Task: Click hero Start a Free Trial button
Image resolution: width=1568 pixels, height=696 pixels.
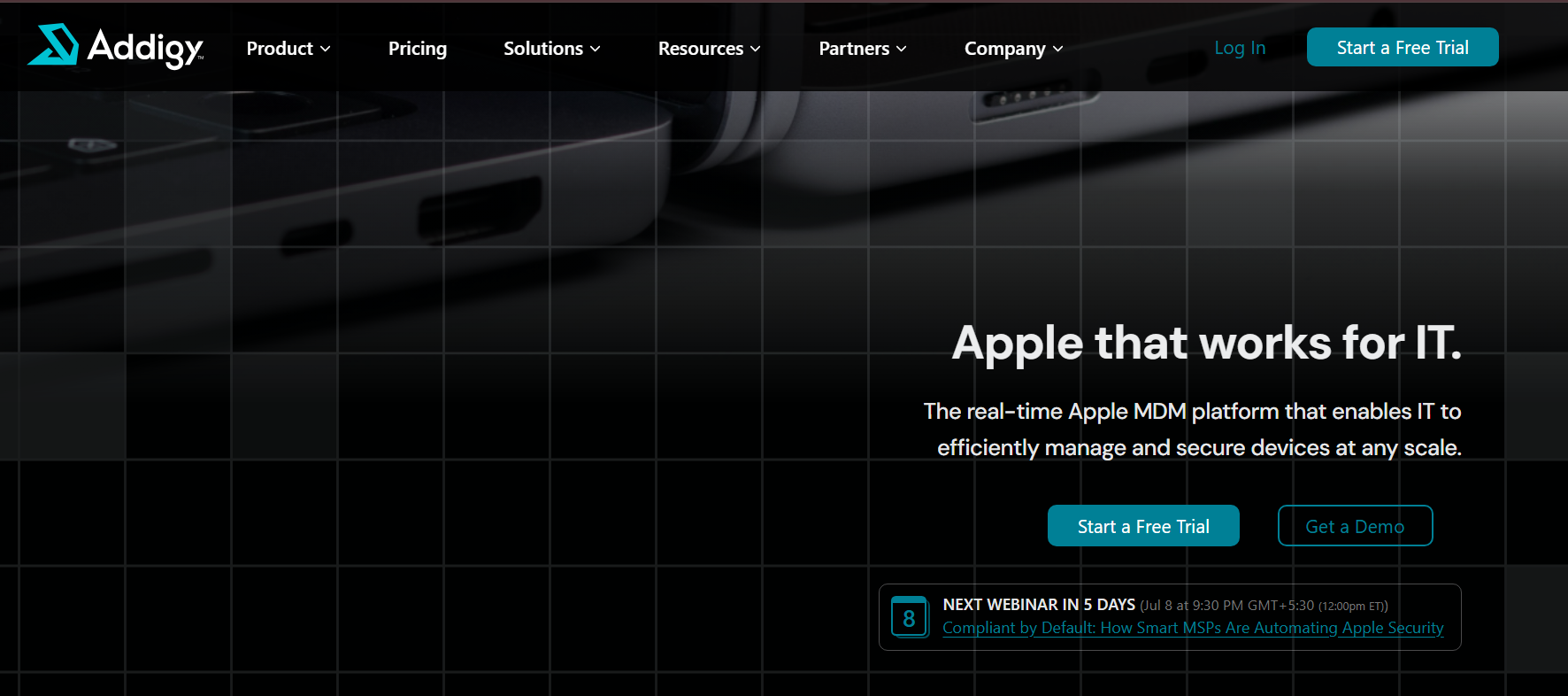Action: 1143,526
